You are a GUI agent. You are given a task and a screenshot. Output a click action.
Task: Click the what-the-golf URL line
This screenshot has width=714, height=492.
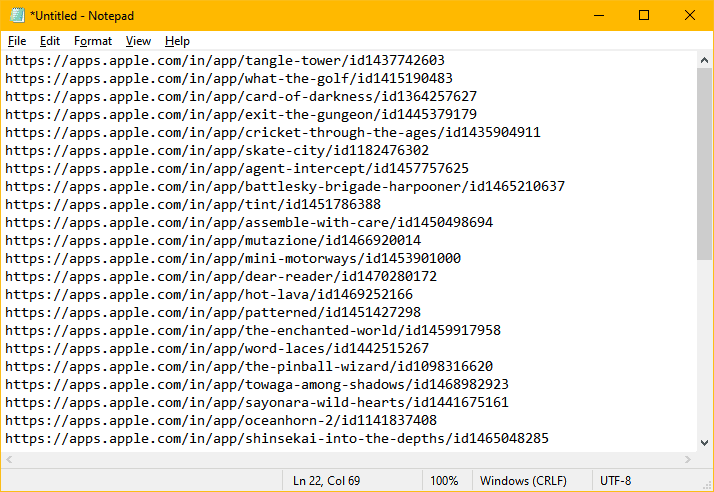tap(229, 78)
